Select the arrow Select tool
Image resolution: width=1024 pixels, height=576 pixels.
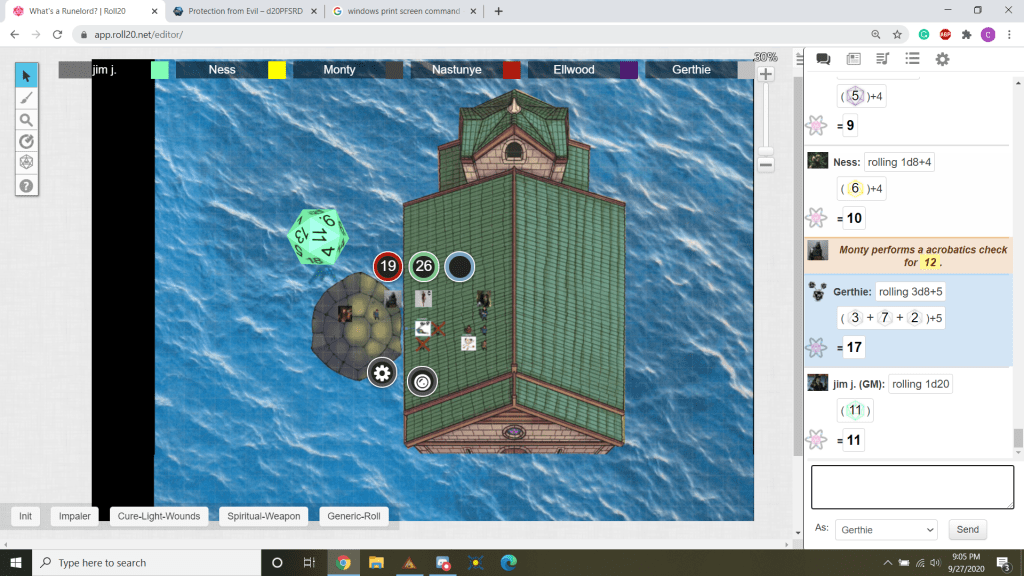pyautogui.click(x=27, y=76)
